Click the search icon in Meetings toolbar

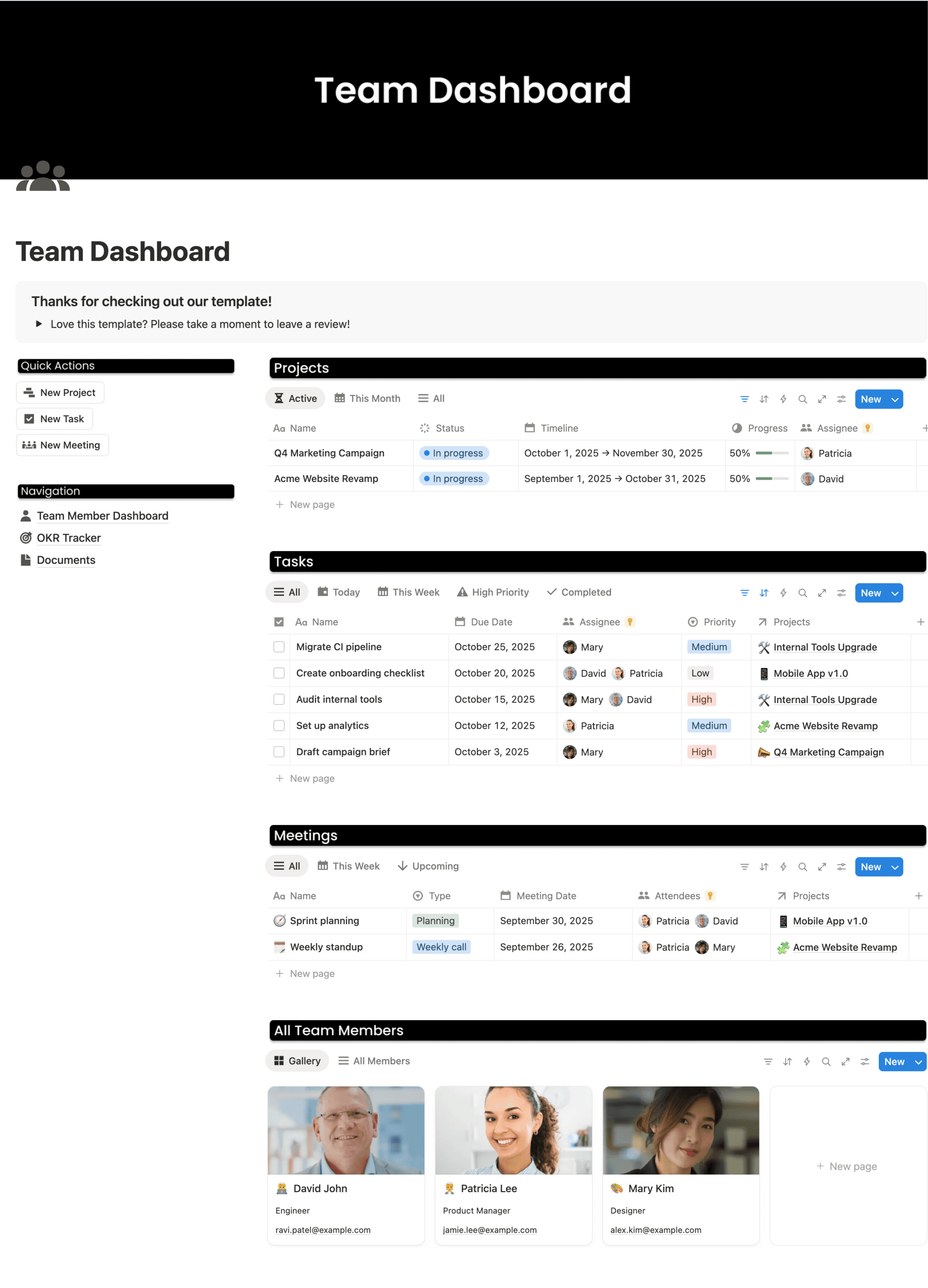802,867
